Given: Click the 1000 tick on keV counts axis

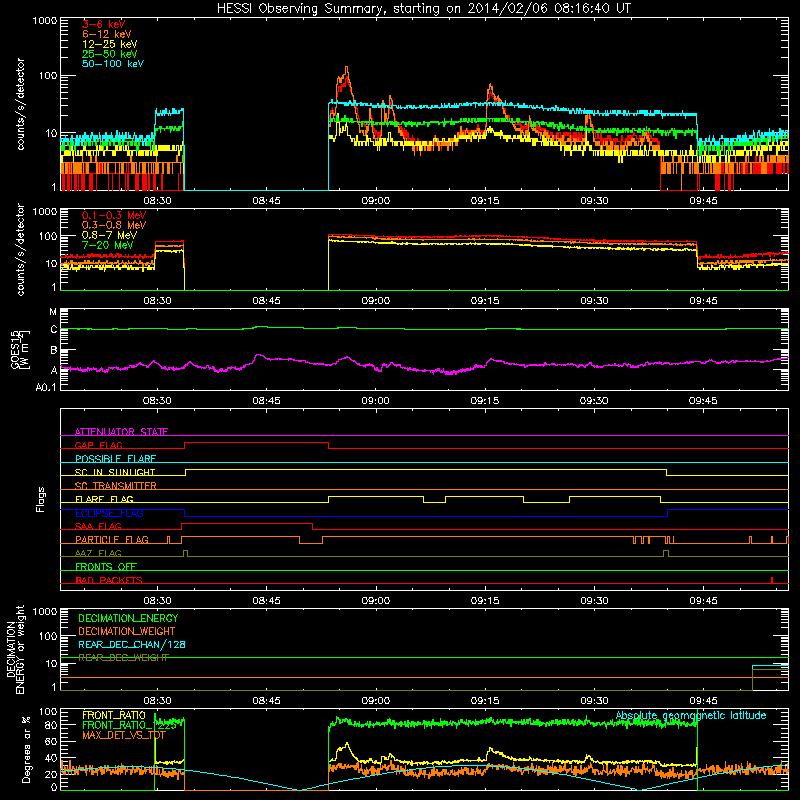Looking at the screenshot, I should point(45,21).
